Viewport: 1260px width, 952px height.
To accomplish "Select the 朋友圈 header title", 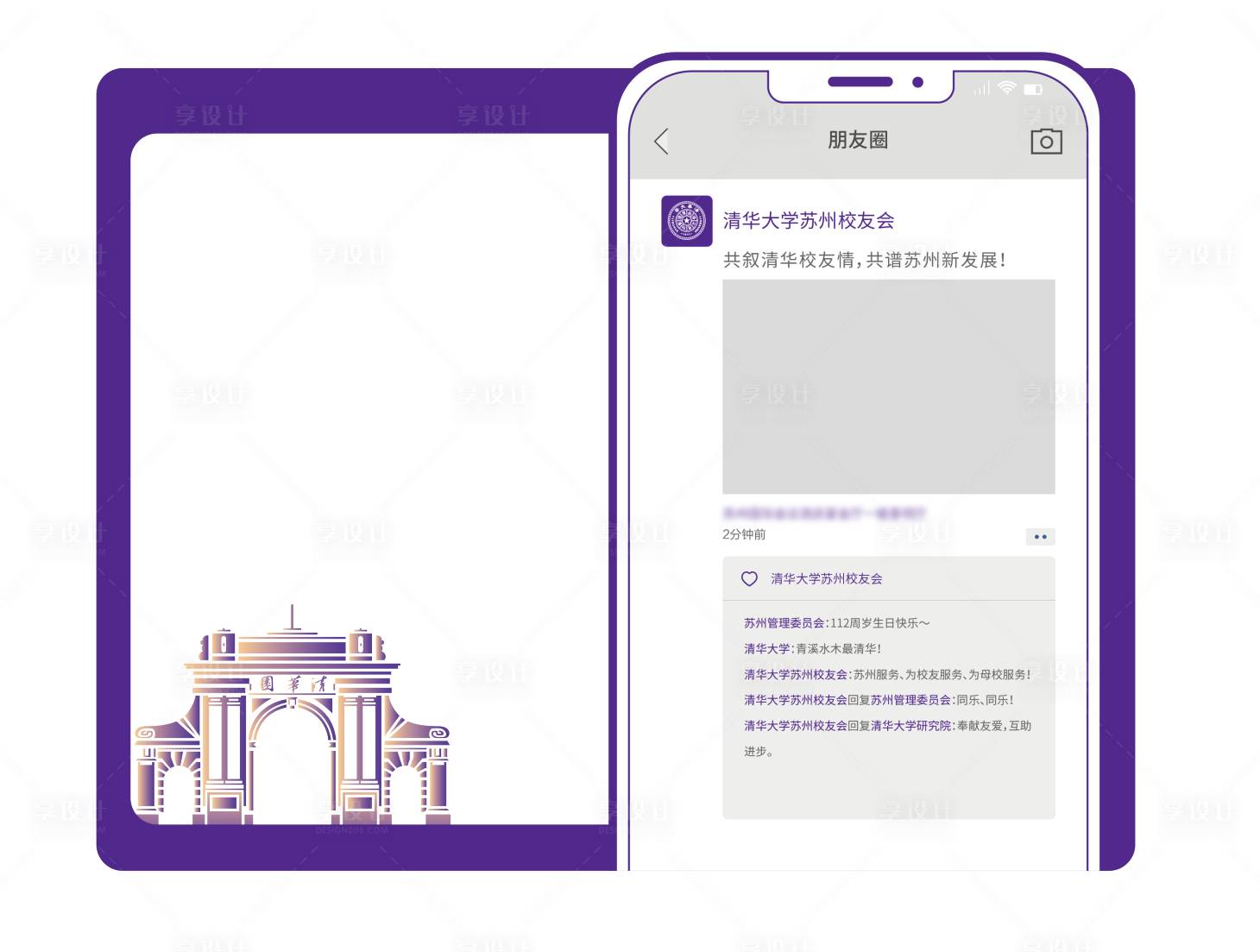I will point(858,140).
